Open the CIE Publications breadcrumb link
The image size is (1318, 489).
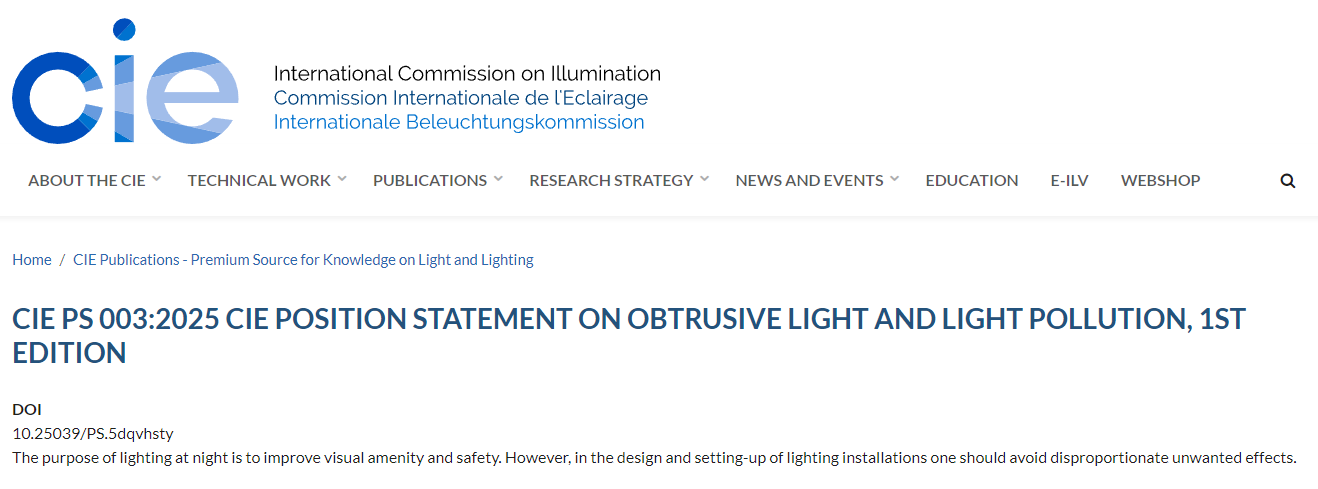(303, 260)
